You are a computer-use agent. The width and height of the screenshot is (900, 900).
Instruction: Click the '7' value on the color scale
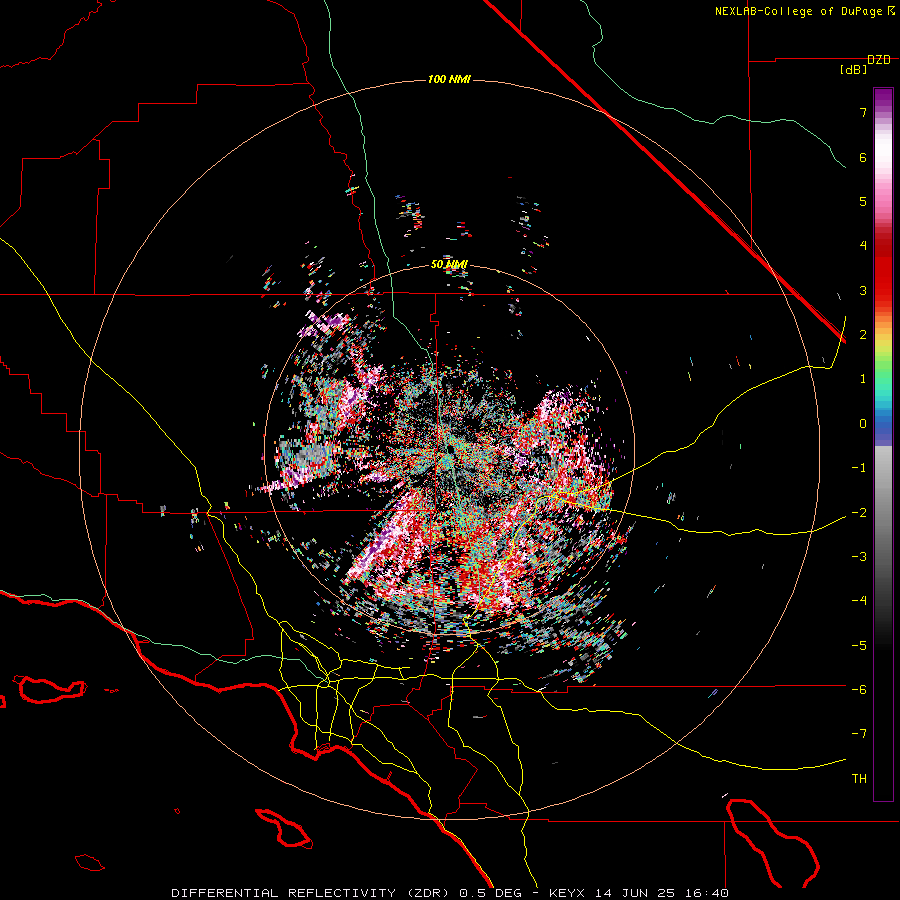click(863, 112)
